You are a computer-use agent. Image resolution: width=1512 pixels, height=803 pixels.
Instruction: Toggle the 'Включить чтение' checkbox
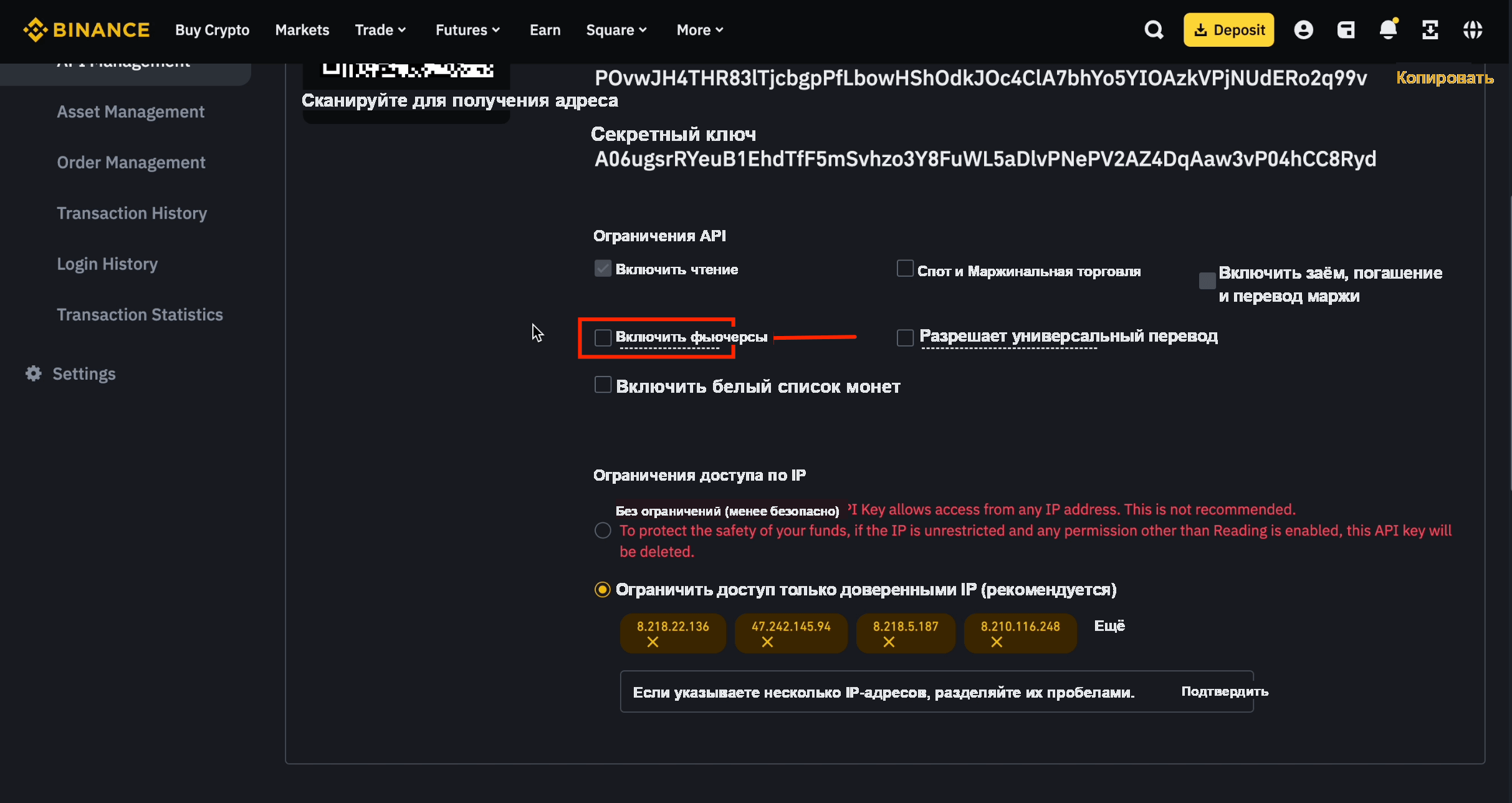[603, 269]
